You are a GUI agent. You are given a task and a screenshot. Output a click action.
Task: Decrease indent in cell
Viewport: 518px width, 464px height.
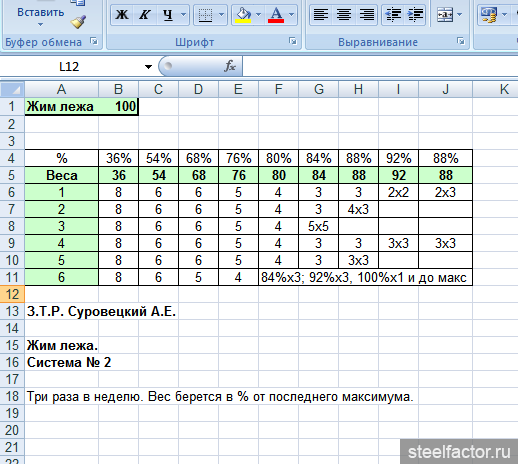coord(393,15)
